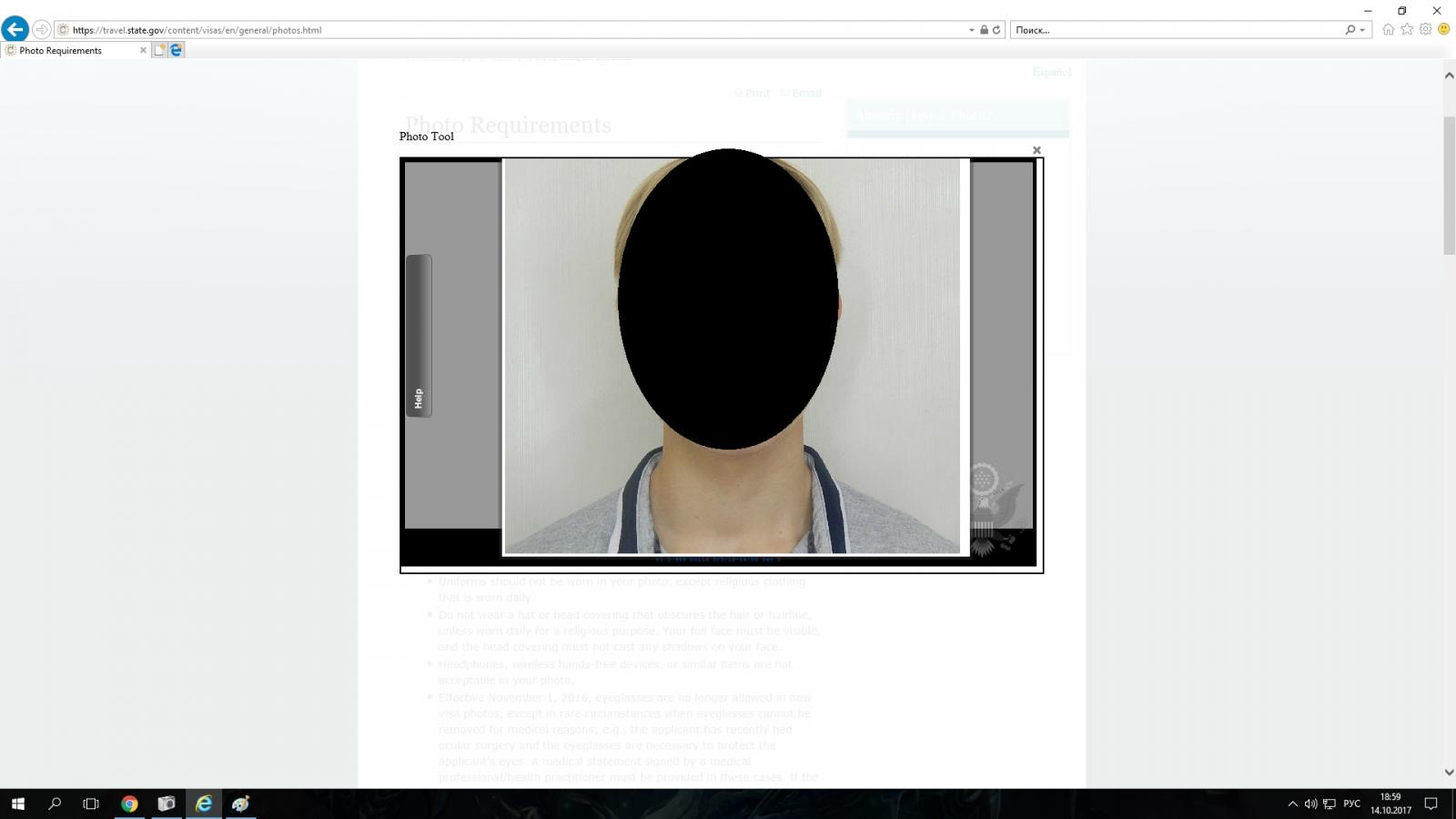Open the clock showing 18:59 14.10.2017
This screenshot has height=819, width=1456.
[x=1390, y=804]
